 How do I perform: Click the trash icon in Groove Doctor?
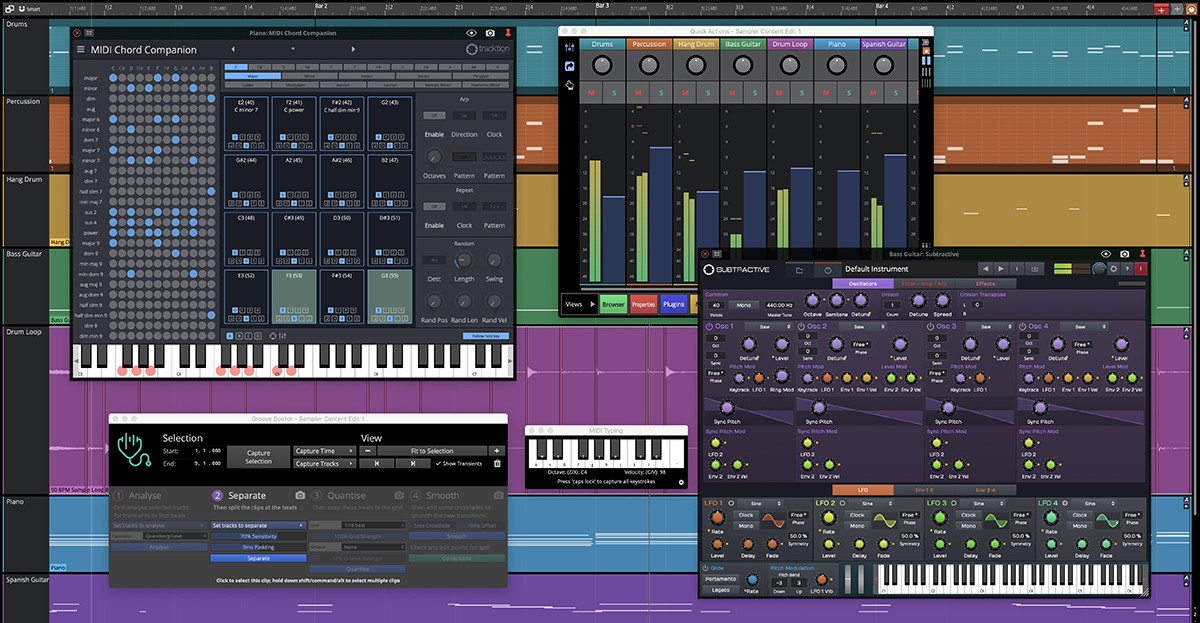497,464
